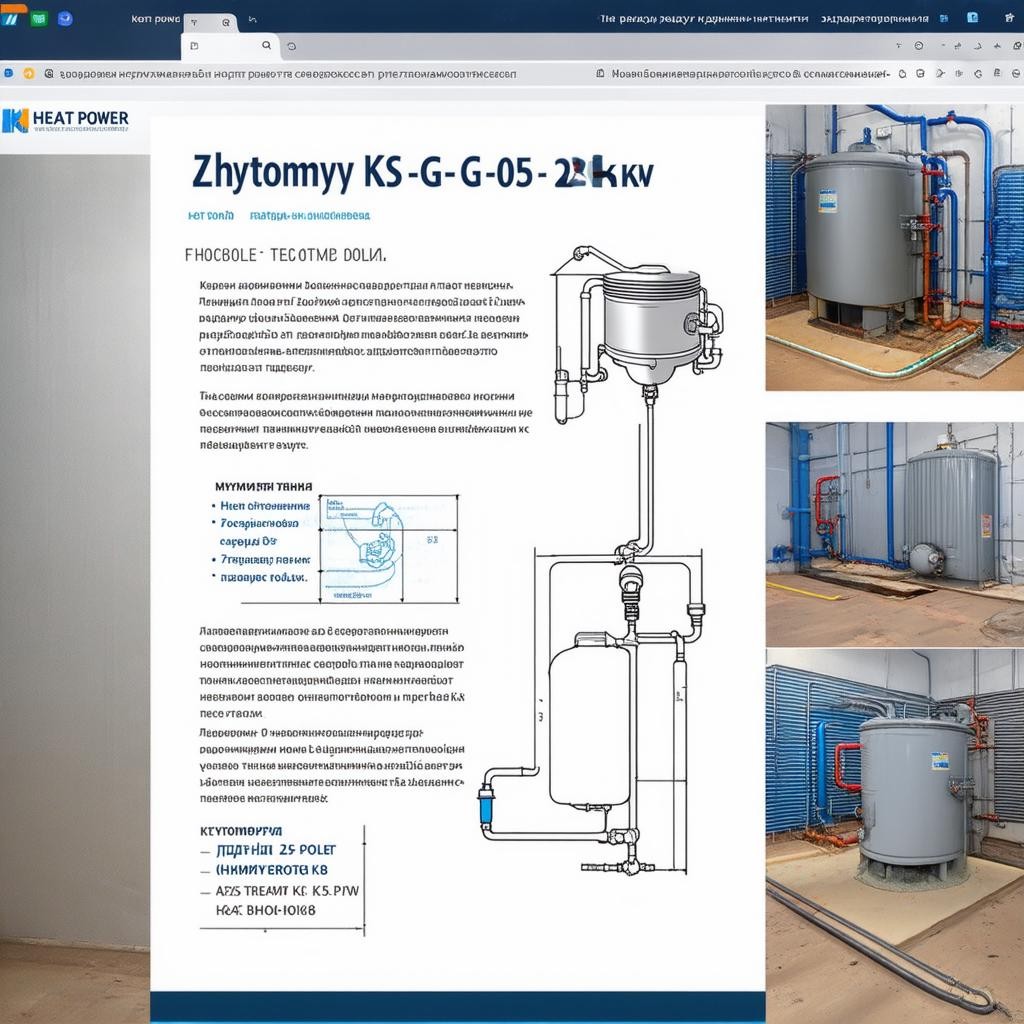
Task: Click the clock icon beside the active tab
Action: click(291, 46)
